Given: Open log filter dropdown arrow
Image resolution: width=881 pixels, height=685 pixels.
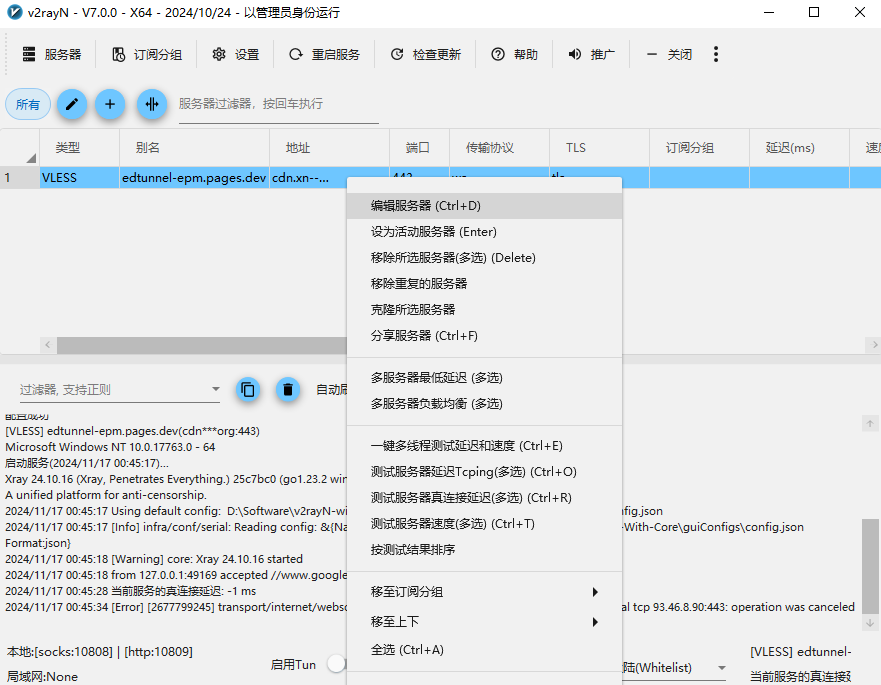Looking at the screenshot, I should pyautogui.click(x=215, y=389).
